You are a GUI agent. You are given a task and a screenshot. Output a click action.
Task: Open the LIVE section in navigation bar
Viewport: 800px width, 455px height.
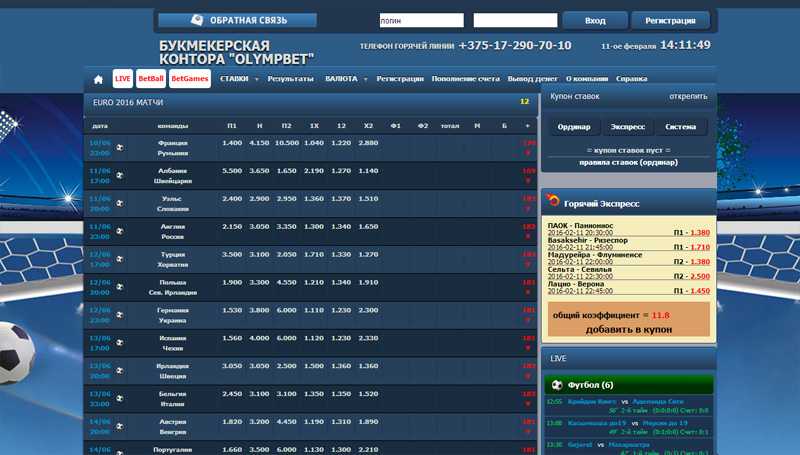pyautogui.click(x=122, y=79)
